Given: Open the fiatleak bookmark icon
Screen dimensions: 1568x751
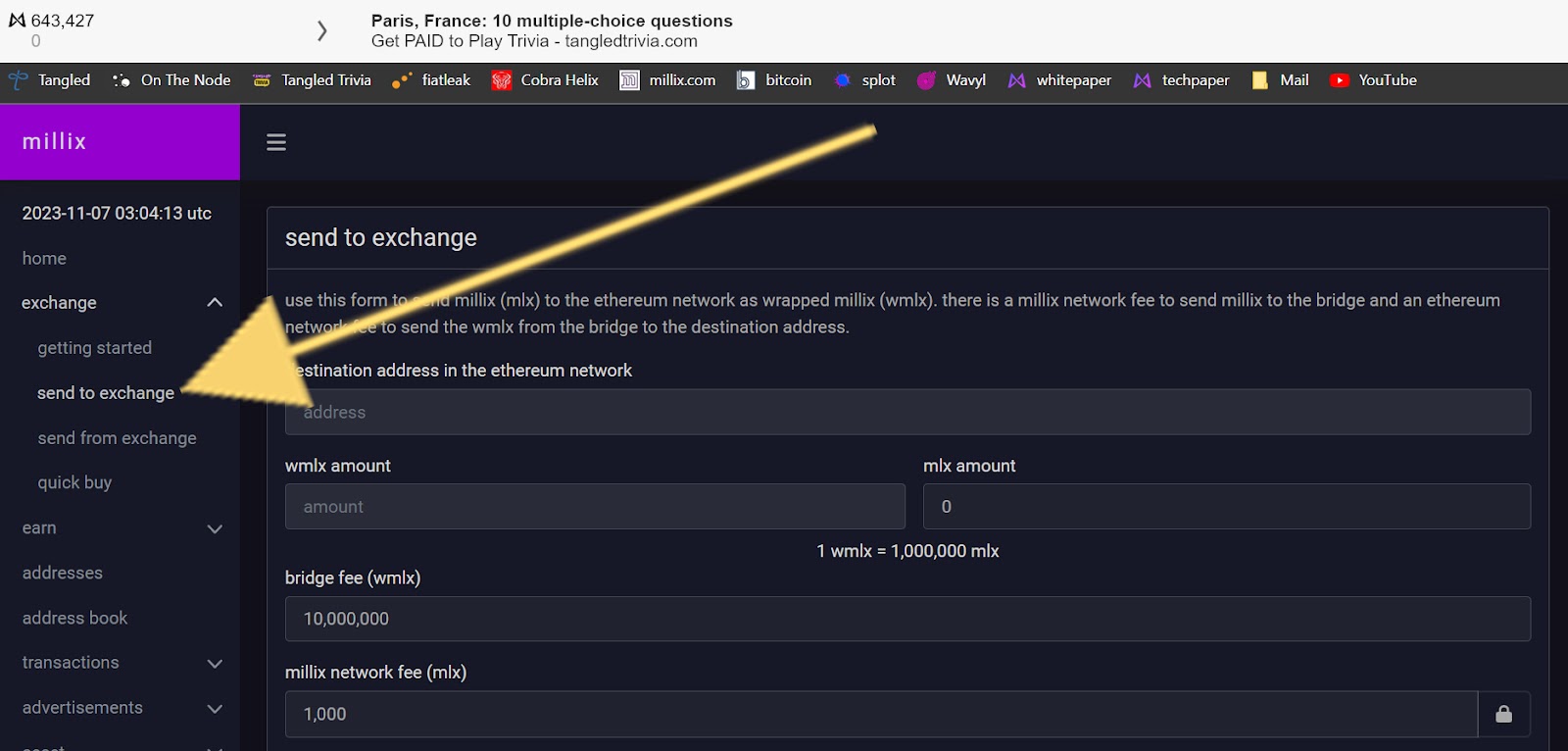Looking at the screenshot, I should [402, 80].
